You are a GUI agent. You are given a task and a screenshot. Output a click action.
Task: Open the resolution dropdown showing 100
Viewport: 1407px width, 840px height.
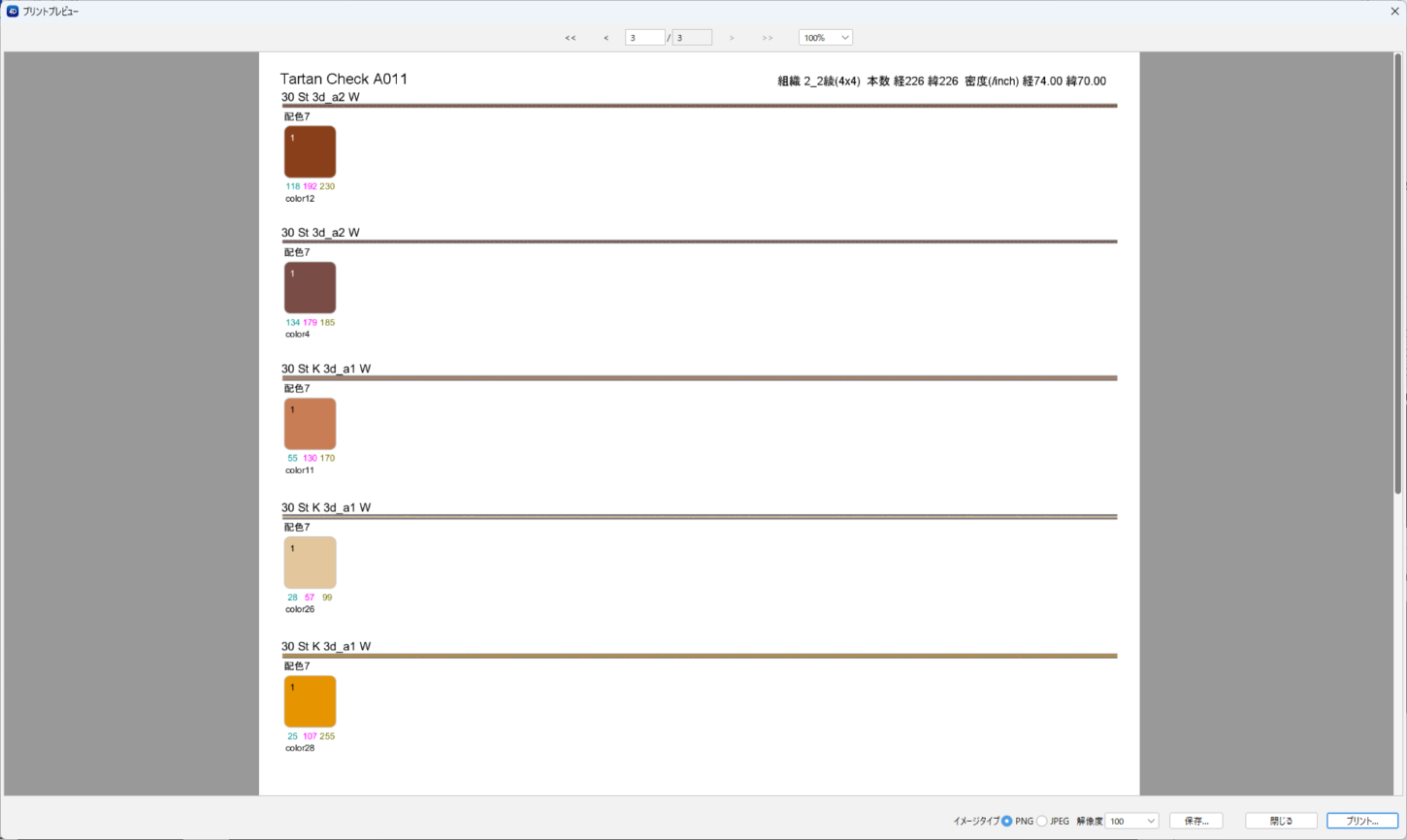click(1131, 822)
